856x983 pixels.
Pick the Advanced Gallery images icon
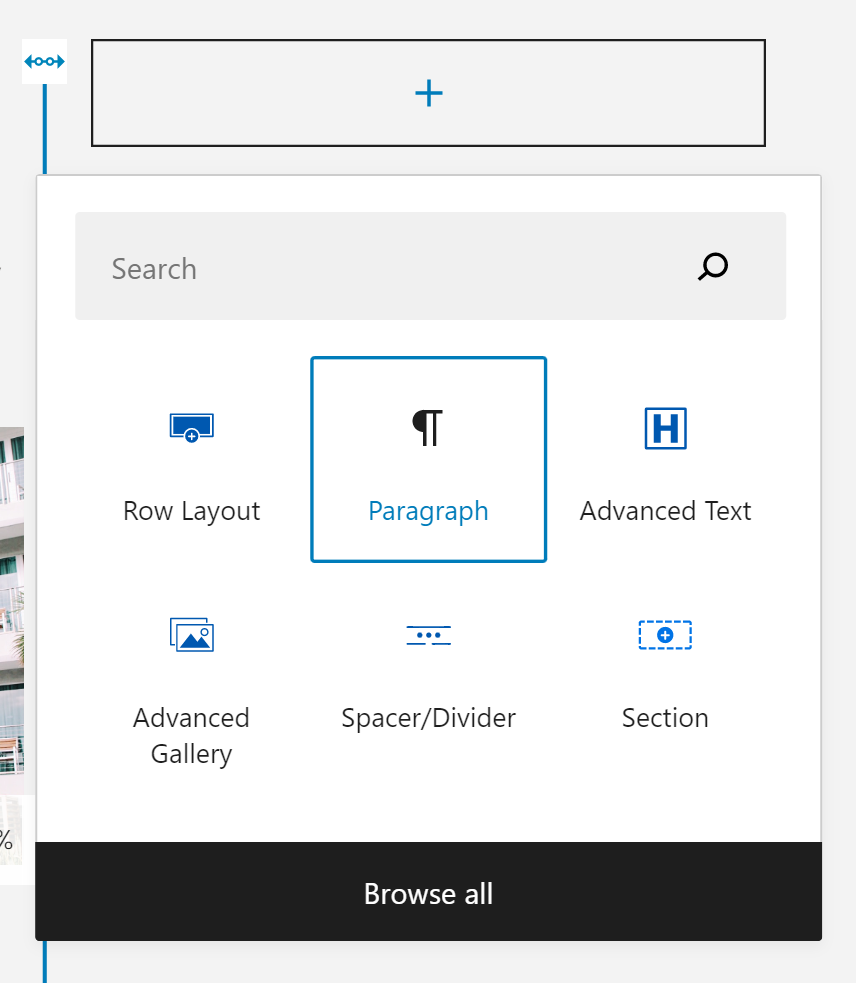pos(191,634)
